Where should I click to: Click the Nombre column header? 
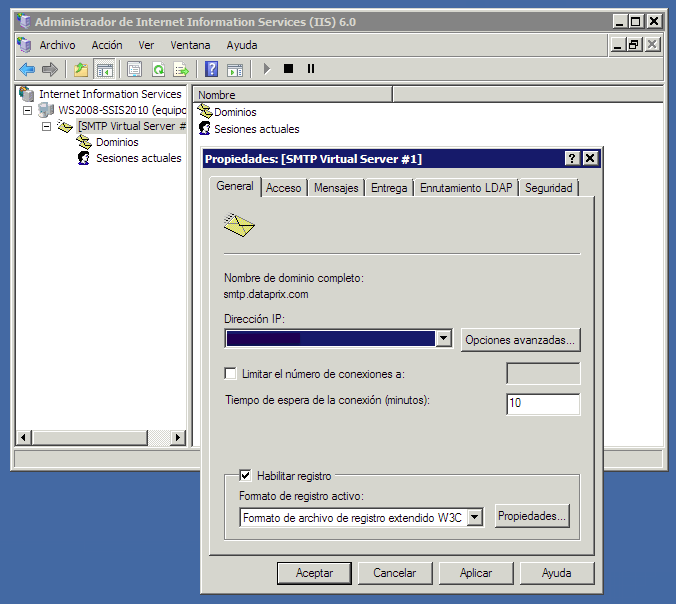(293, 94)
